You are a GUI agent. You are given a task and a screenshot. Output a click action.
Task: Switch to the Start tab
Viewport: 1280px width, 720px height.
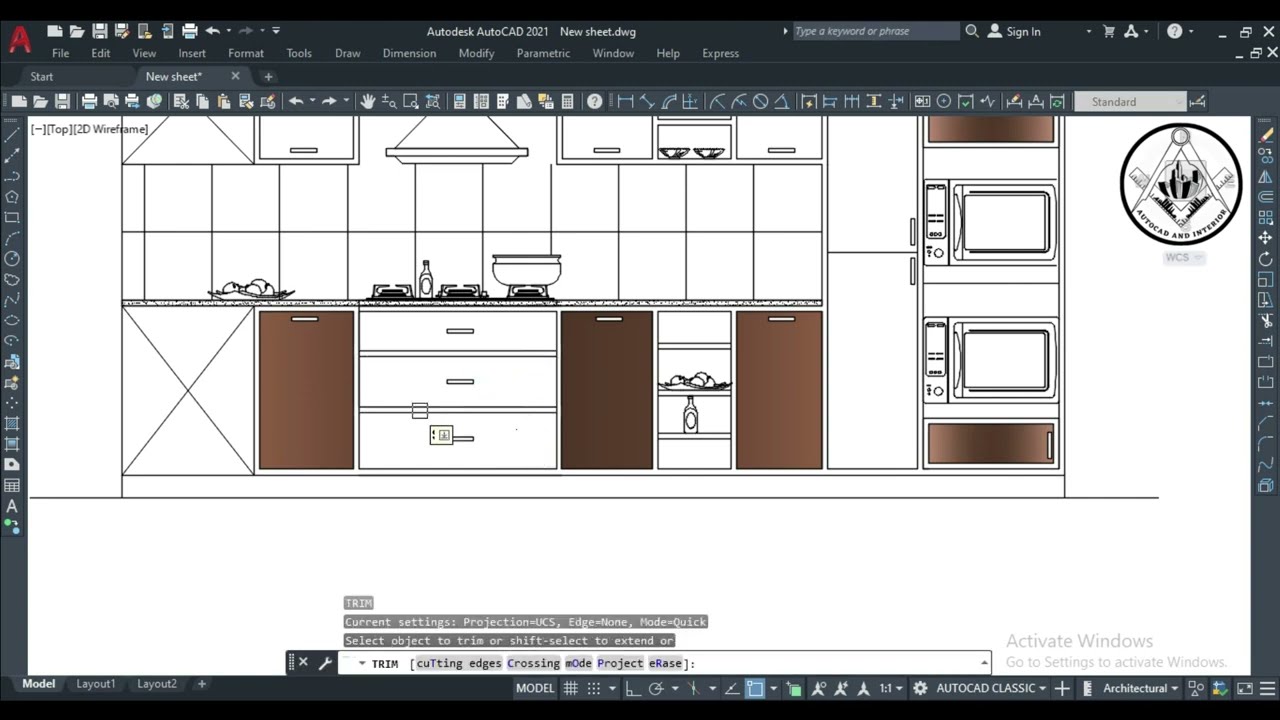pyautogui.click(x=41, y=76)
